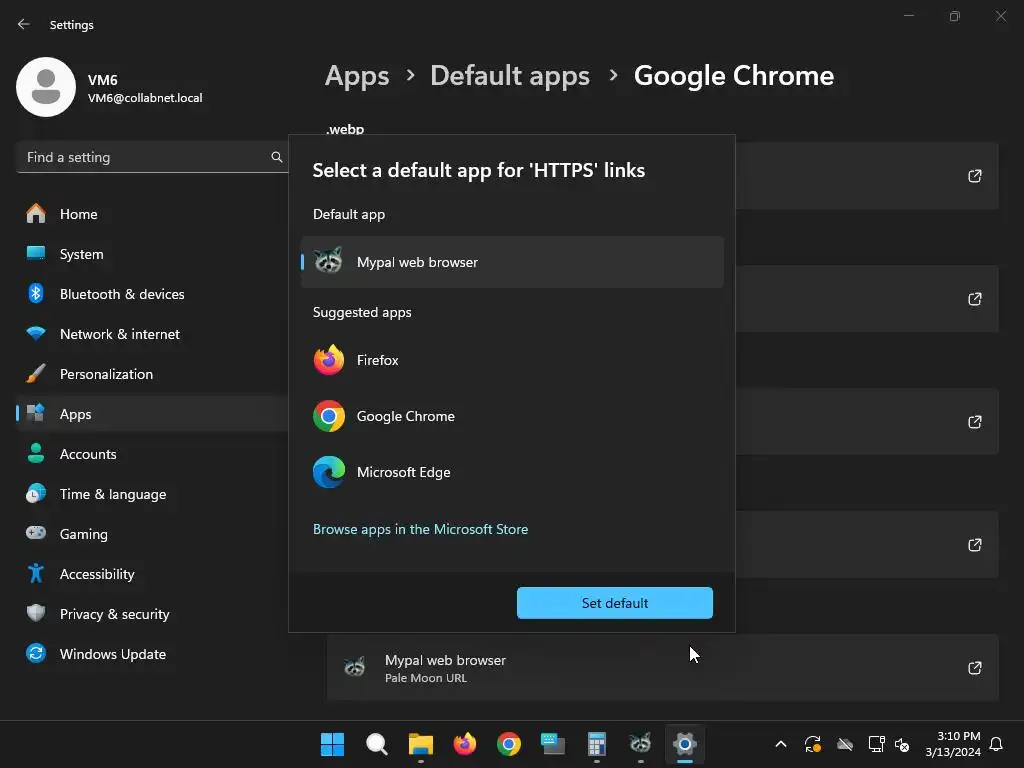Click external-link icon on the second file-type row
Image resolution: width=1024 pixels, height=768 pixels.
pos(974,298)
